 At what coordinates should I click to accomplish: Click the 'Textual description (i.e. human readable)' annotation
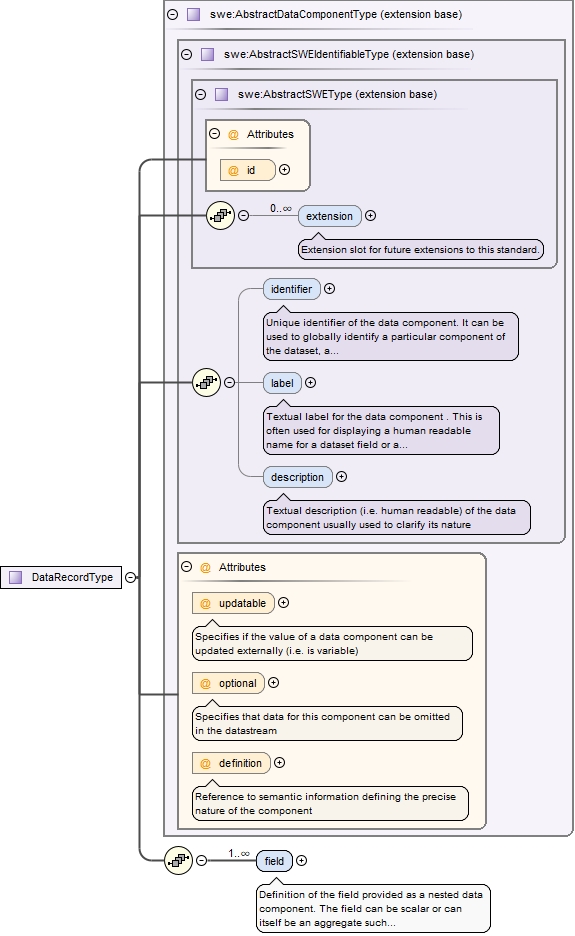click(396, 518)
